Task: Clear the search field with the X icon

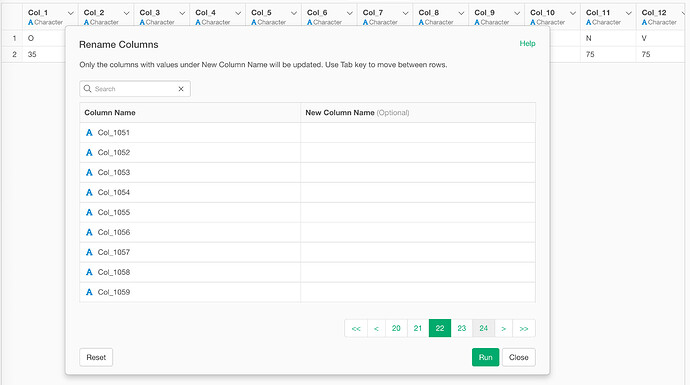Action: click(x=181, y=89)
